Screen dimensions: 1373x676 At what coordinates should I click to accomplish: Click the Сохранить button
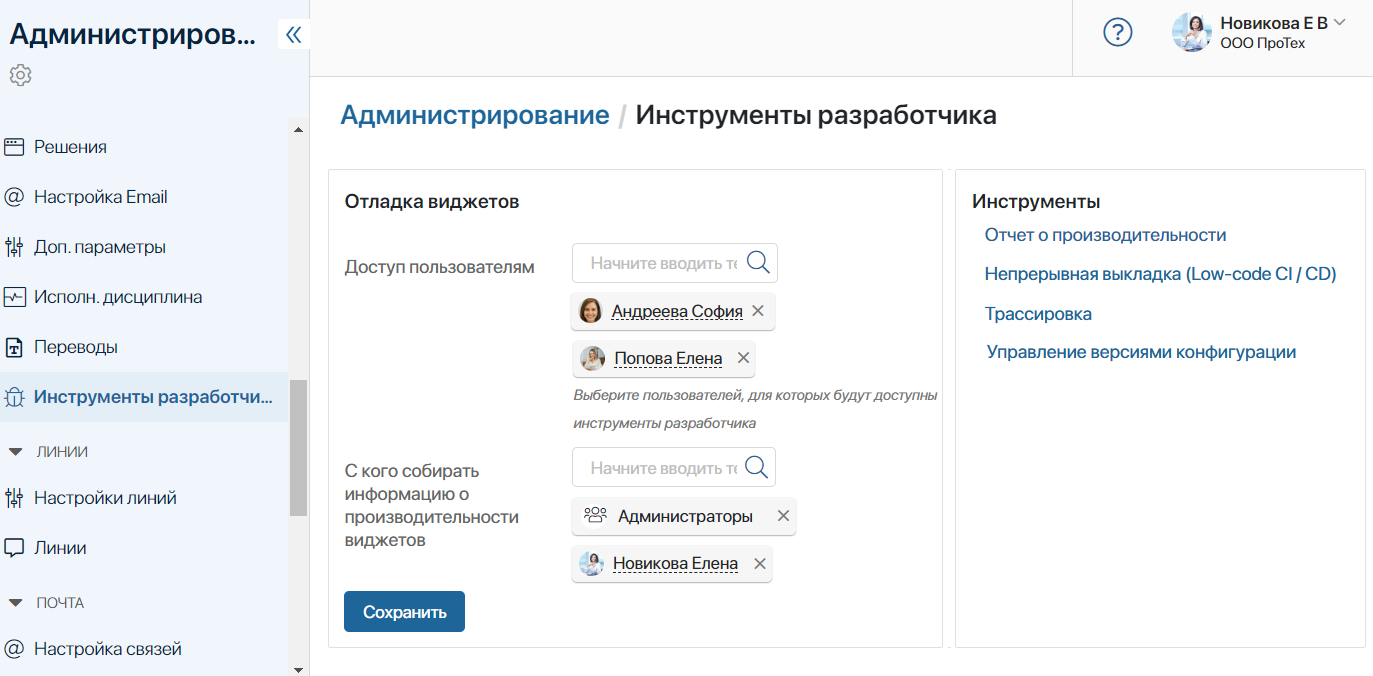[404, 612]
